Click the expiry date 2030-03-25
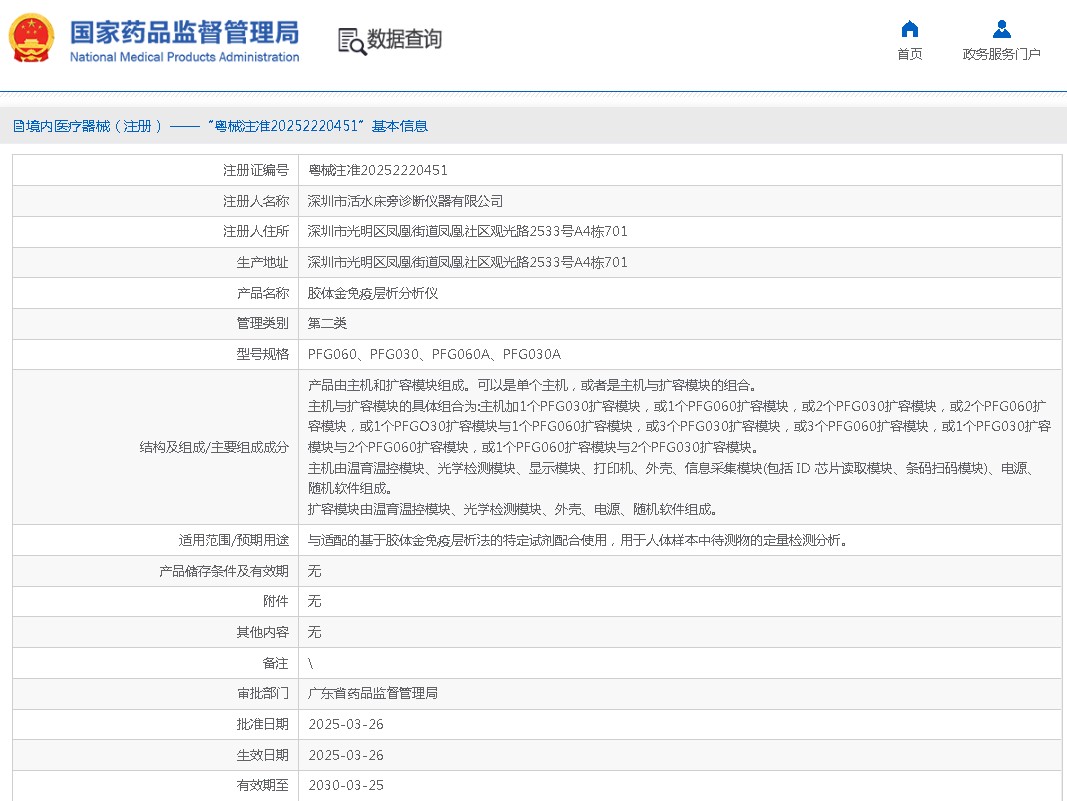The width and height of the screenshot is (1067, 801). coord(345,785)
